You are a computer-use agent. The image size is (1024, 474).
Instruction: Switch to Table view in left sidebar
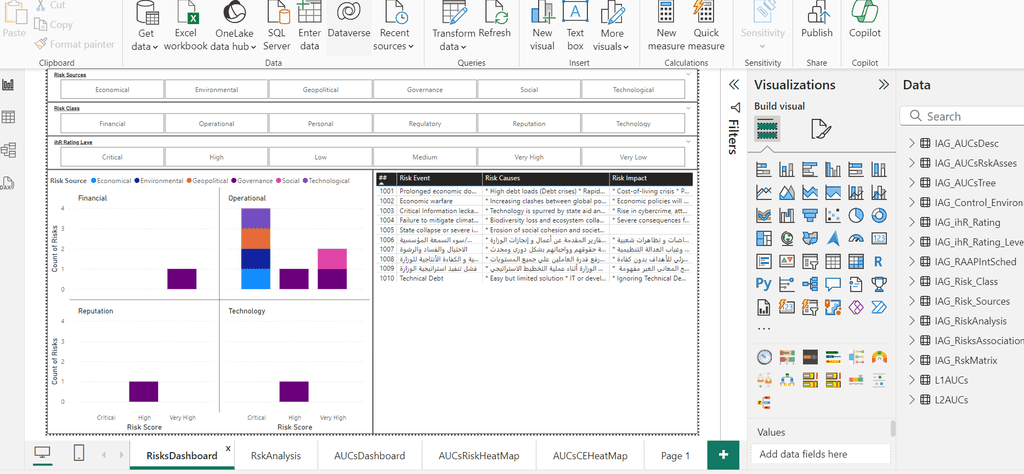[9, 118]
